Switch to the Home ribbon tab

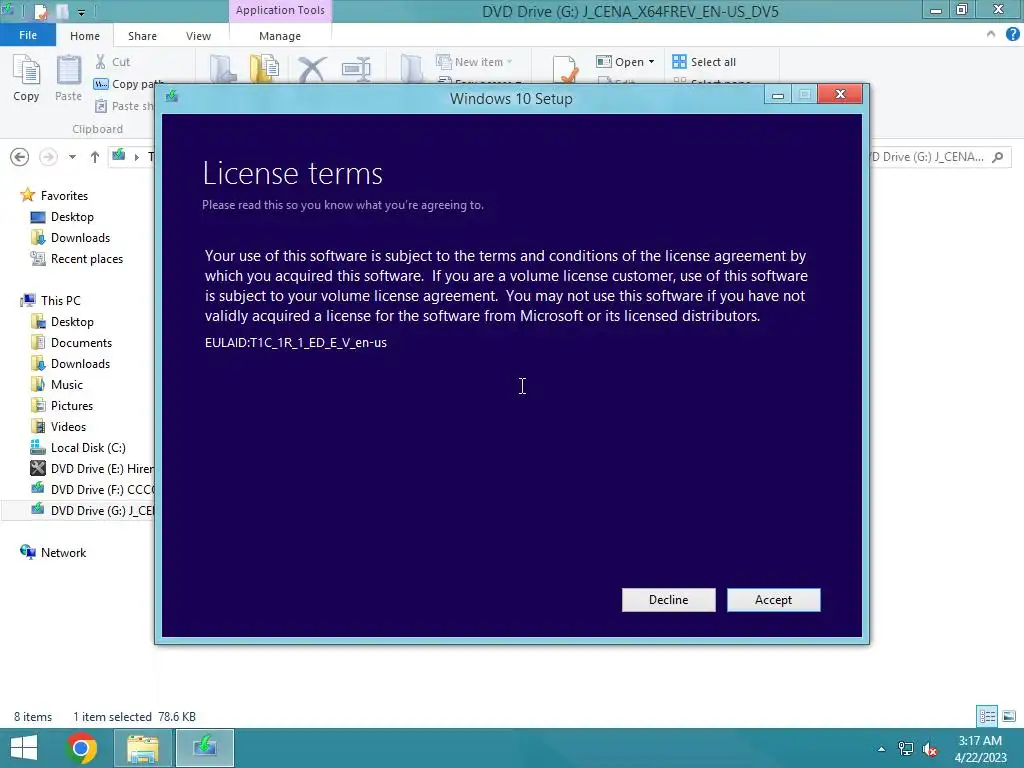point(85,36)
